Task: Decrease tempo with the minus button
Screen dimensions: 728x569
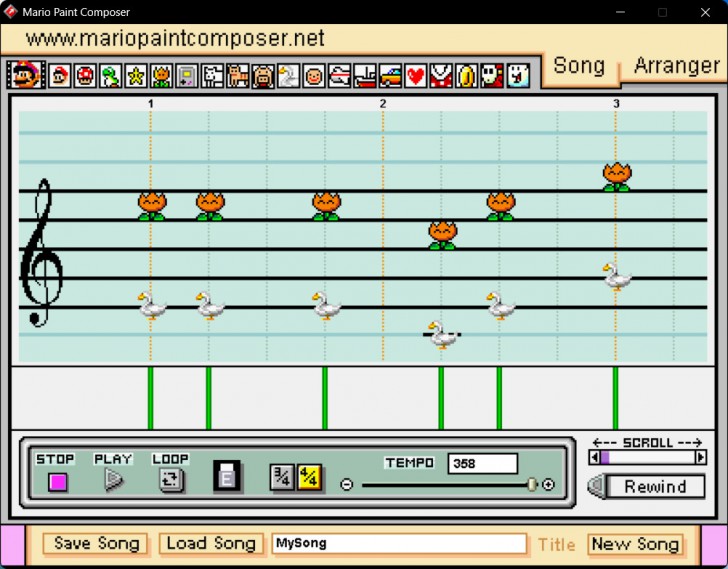Action: click(x=346, y=485)
